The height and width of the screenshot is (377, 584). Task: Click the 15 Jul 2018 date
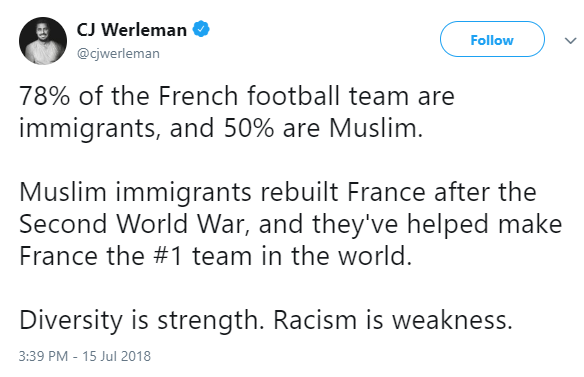117,356
